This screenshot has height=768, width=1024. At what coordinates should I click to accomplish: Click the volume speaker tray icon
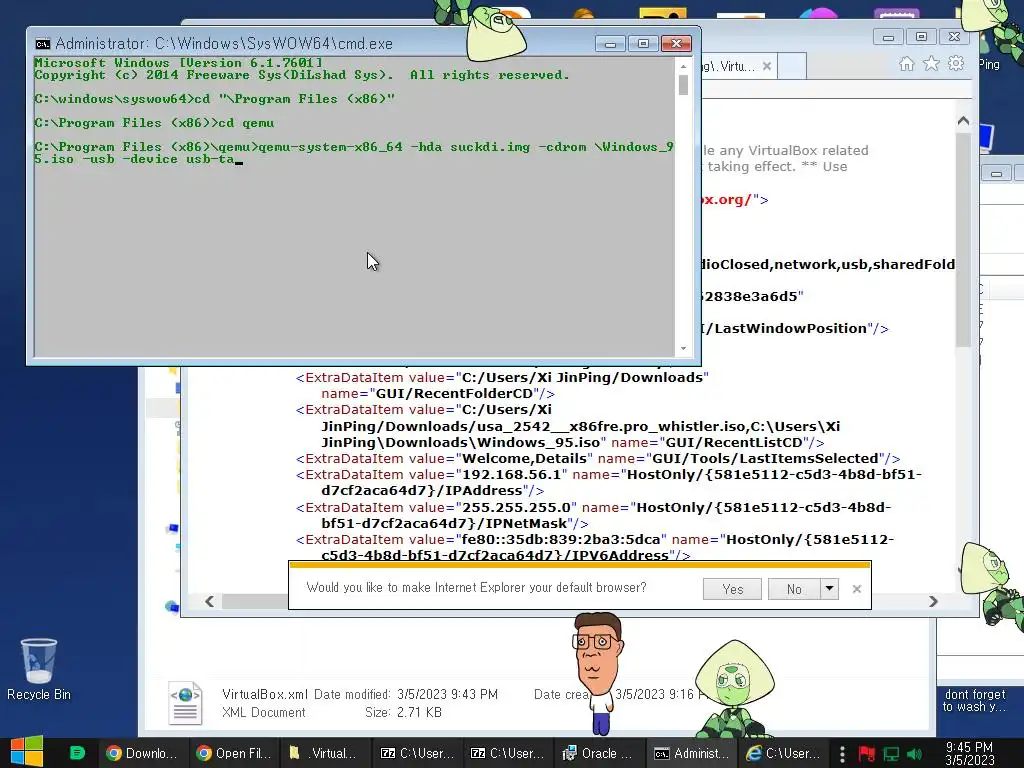[914, 754]
